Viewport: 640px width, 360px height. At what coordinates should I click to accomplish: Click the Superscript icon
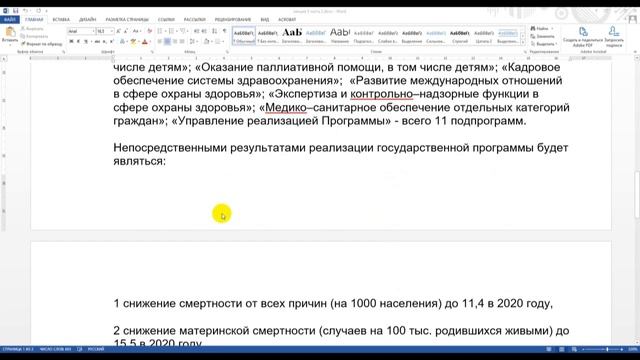111,41
